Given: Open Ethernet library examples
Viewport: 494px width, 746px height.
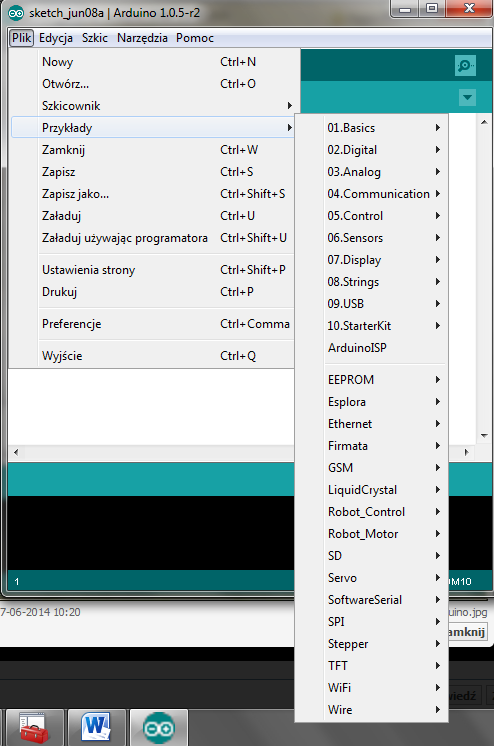Looking at the screenshot, I should tap(371, 423).
